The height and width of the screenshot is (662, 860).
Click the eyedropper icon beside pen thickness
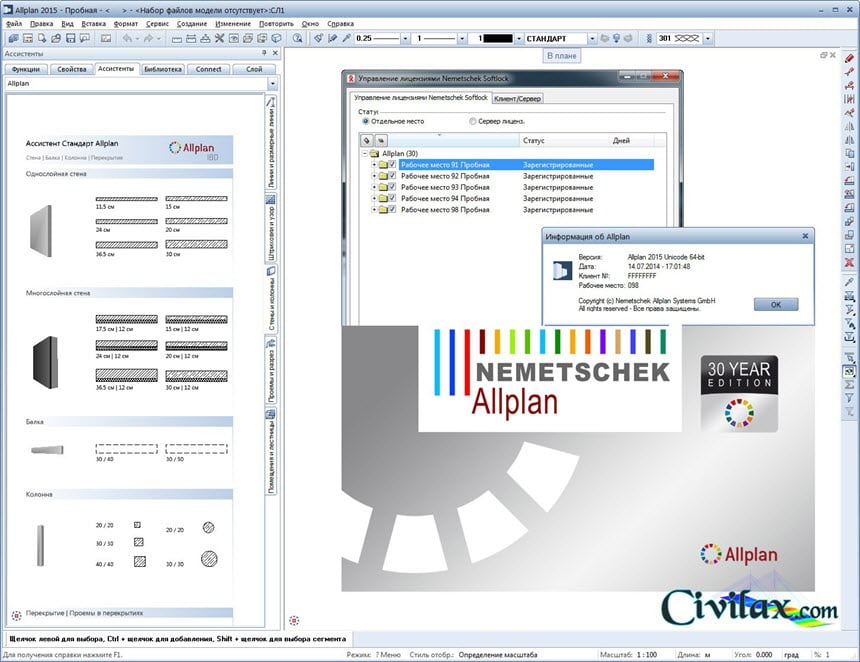pos(346,38)
